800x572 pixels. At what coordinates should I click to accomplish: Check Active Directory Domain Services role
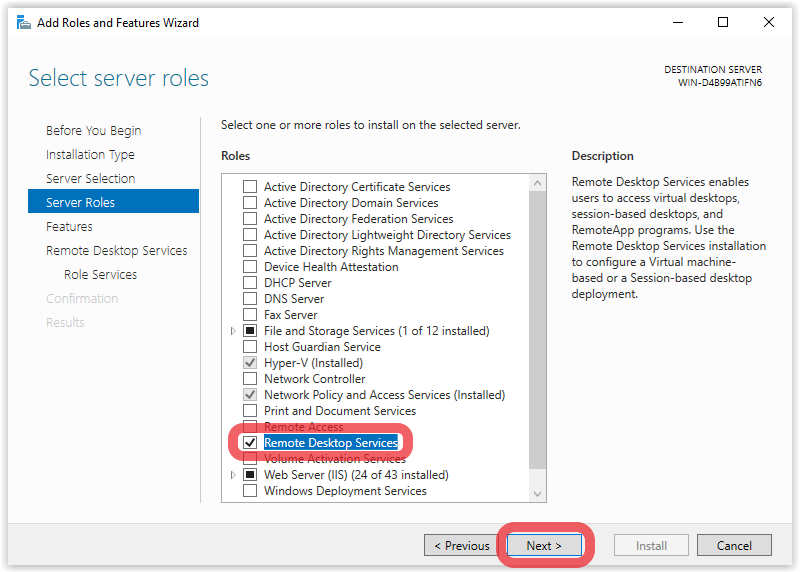click(250, 203)
